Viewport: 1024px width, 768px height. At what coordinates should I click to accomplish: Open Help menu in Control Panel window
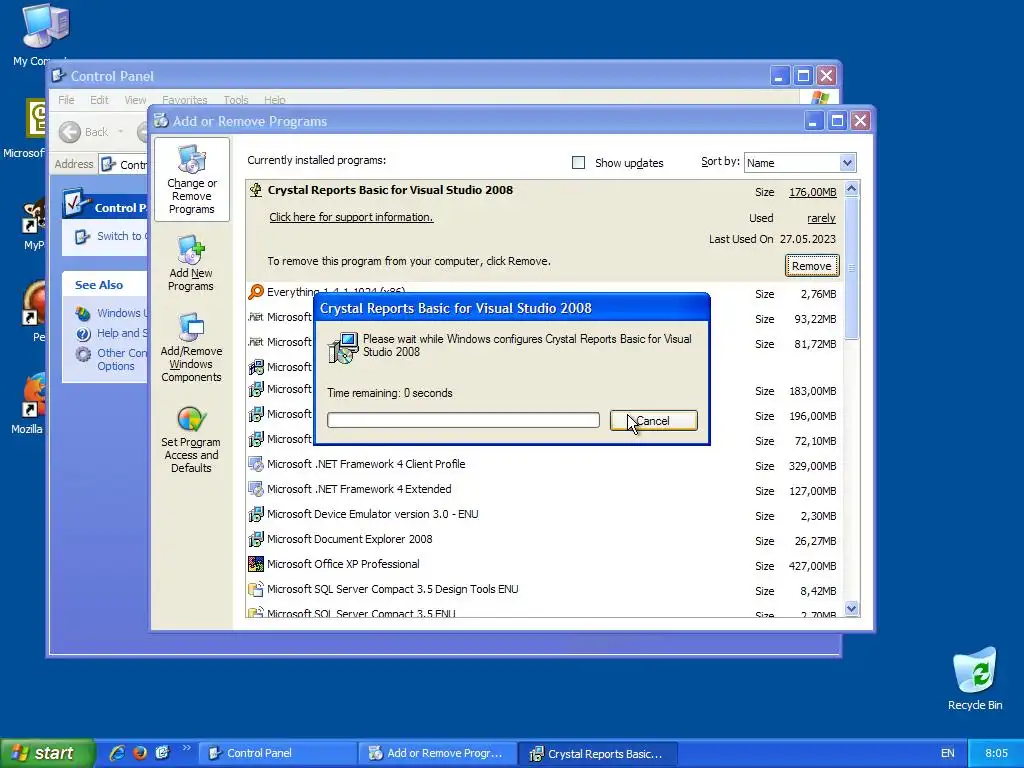point(275,100)
